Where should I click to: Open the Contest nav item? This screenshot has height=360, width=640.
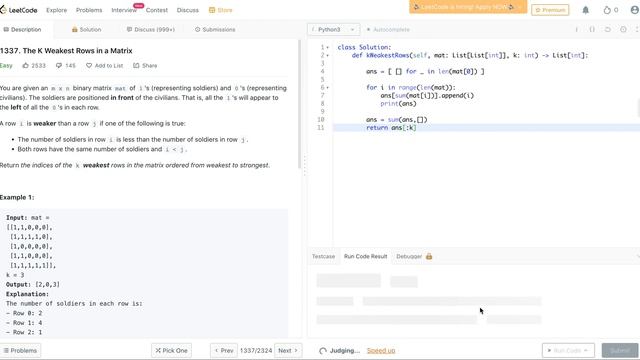(157, 10)
